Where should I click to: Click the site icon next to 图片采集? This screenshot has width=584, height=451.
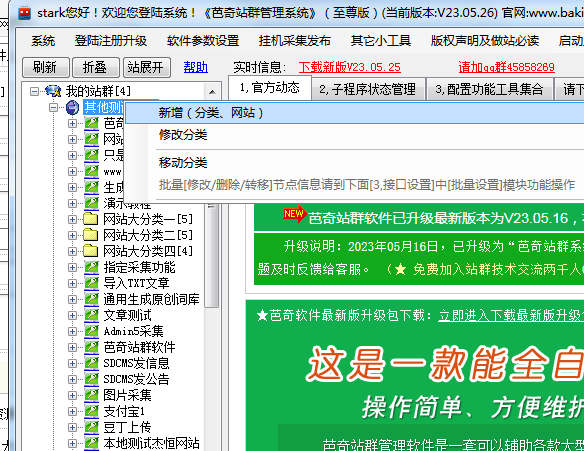[x=91, y=395]
